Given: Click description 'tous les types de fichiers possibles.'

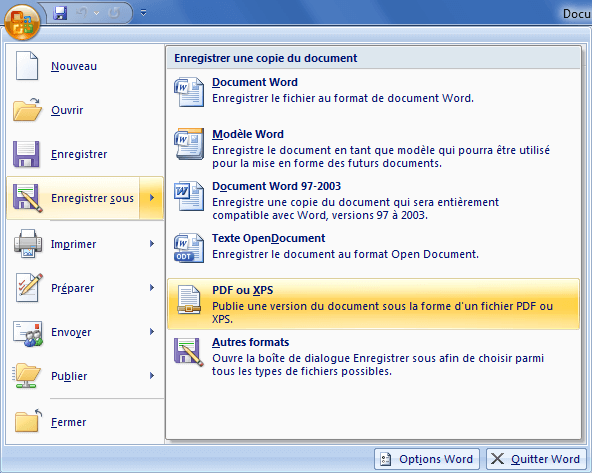Looking at the screenshot, I should tap(302, 371).
